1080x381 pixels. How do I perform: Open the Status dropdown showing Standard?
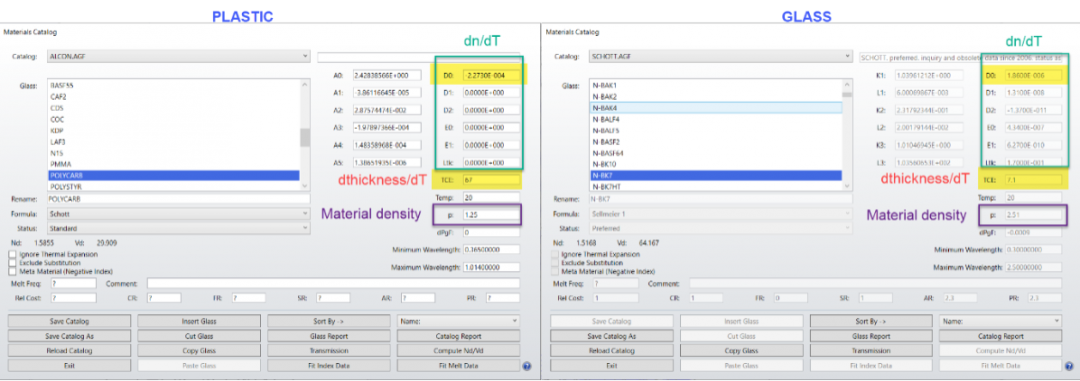tap(178, 228)
